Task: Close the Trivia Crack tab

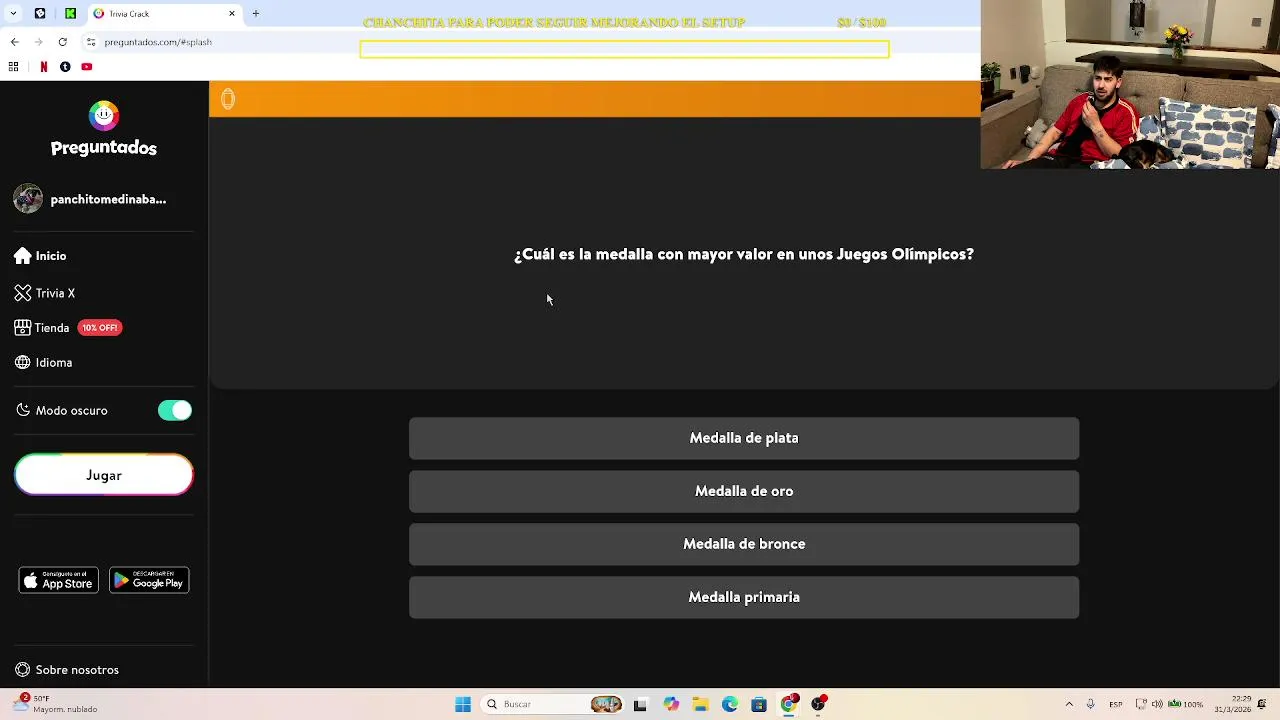Action: 232,14
